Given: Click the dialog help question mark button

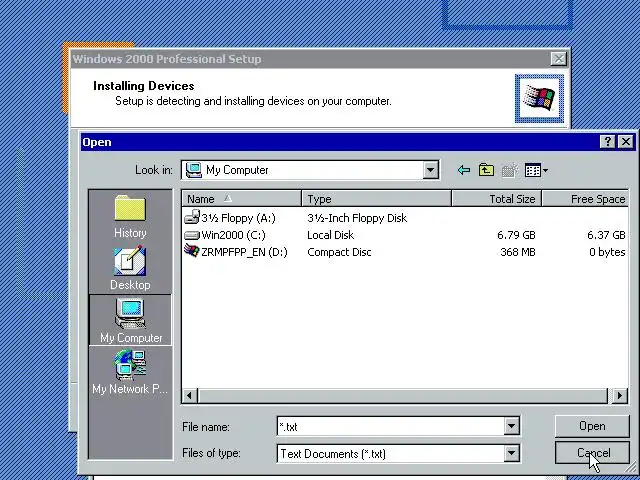Looking at the screenshot, I should pyautogui.click(x=608, y=142).
